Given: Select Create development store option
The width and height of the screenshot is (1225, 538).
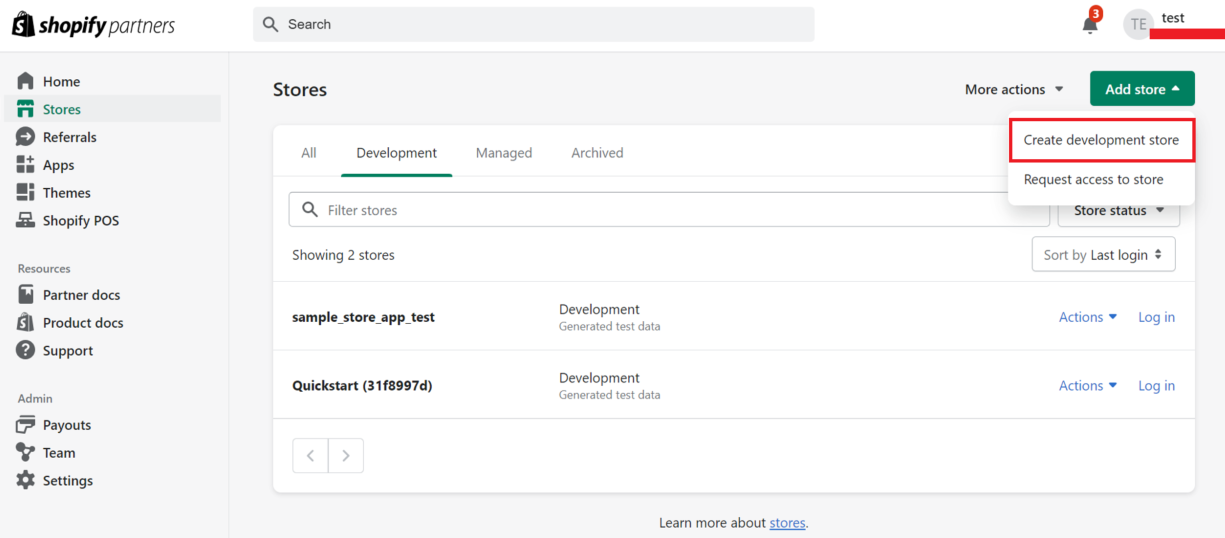Looking at the screenshot, I should click(x=1101, y=140).
